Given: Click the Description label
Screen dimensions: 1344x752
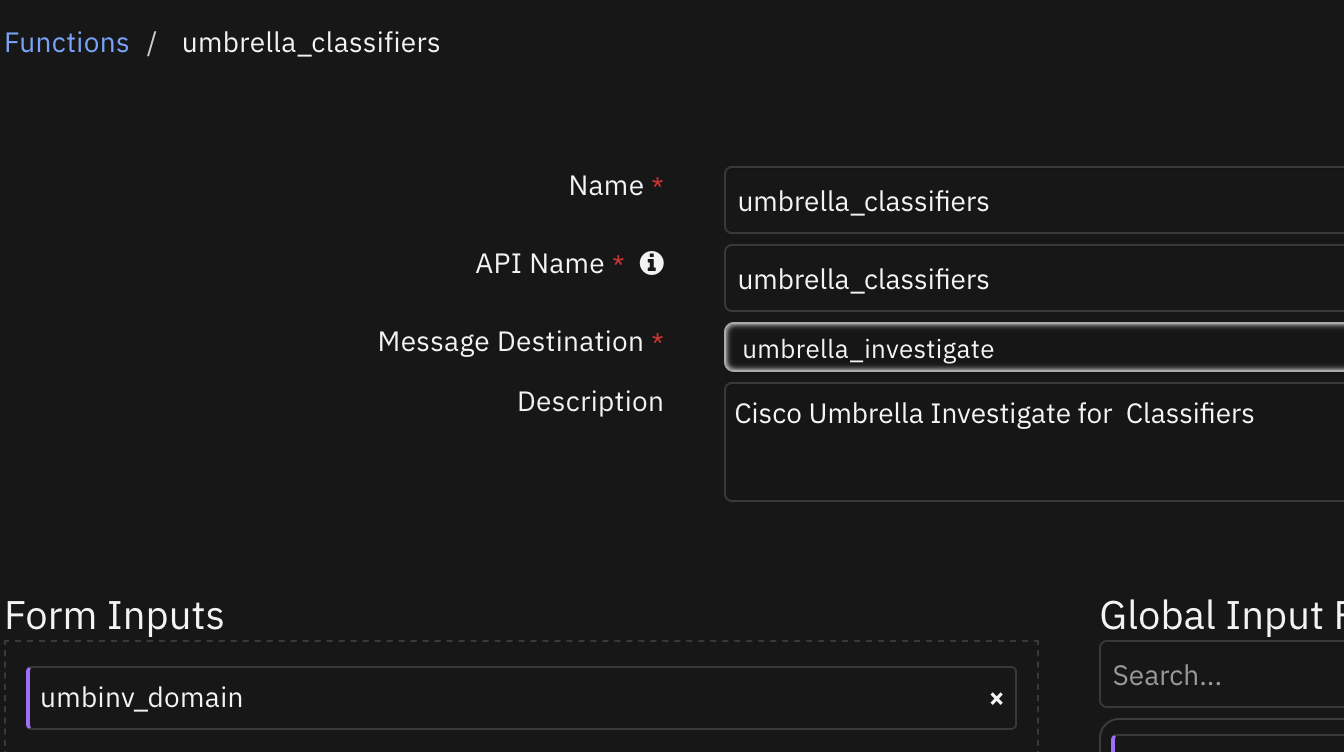Looking at the screenshot, I should (590, 402).
